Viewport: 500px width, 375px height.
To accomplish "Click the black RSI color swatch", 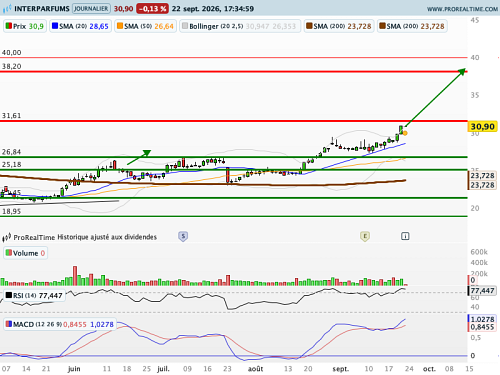I will [x=9, y=295].
